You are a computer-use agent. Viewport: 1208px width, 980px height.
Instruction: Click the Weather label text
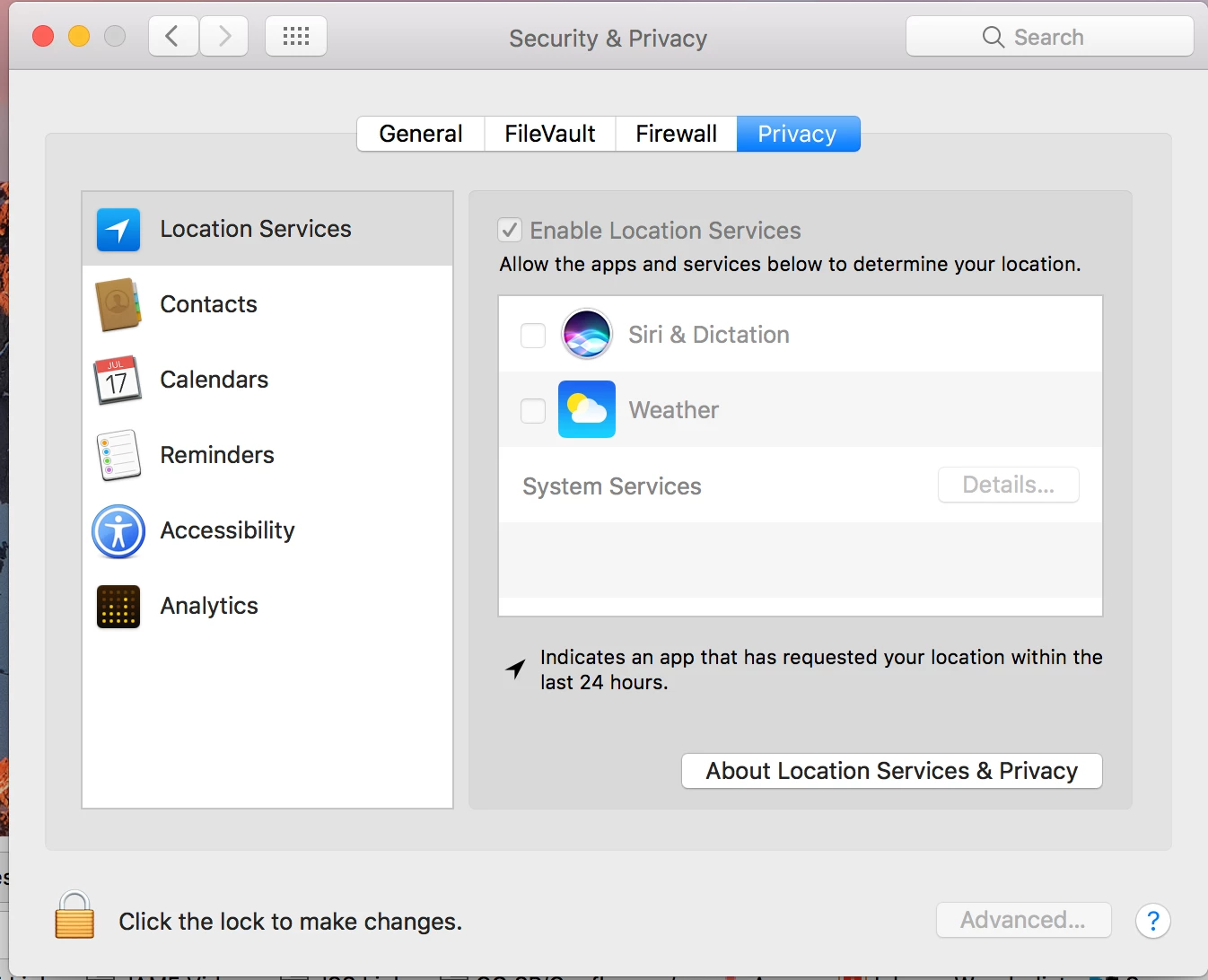coord(674,410)
